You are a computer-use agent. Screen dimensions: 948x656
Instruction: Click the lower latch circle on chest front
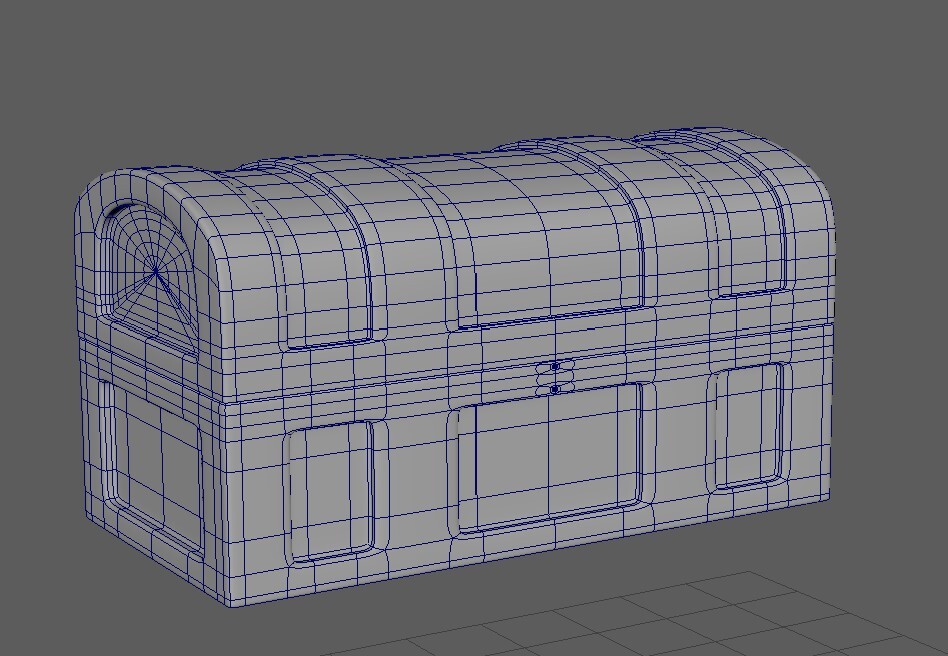coord(554,390)
